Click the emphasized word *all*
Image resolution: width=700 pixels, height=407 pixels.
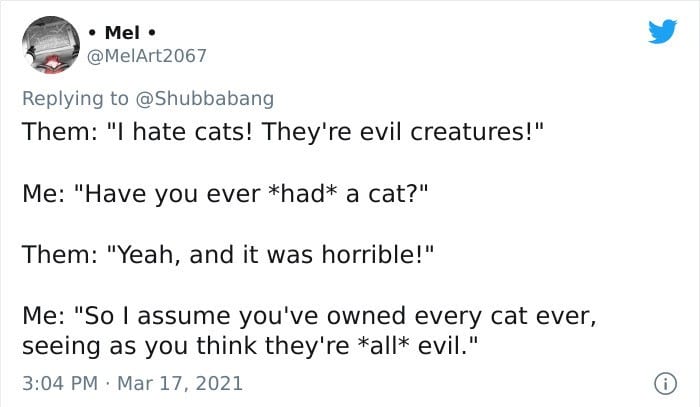[387, 346]
